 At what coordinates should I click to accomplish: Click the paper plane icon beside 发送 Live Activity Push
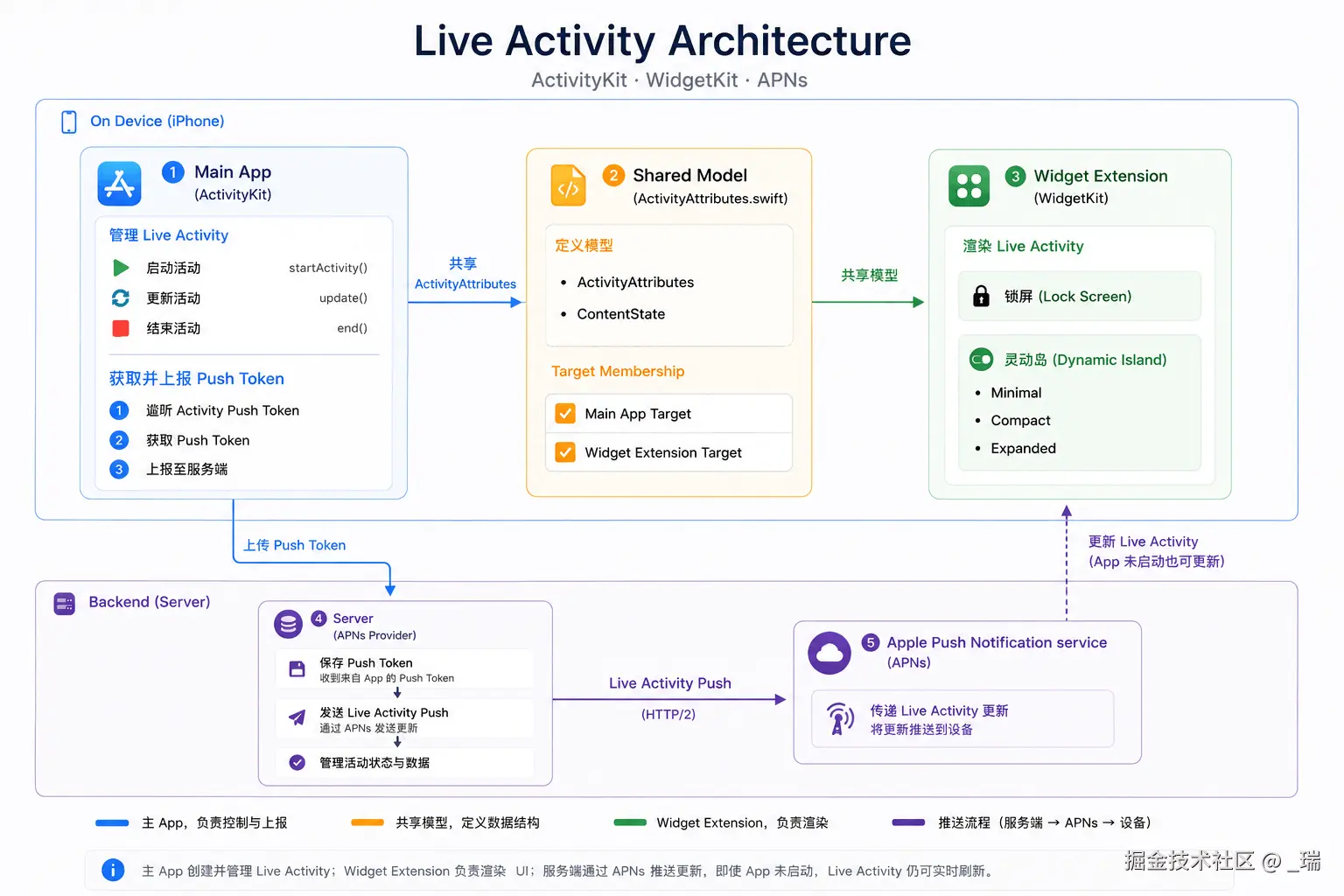(x=297, y=718)
